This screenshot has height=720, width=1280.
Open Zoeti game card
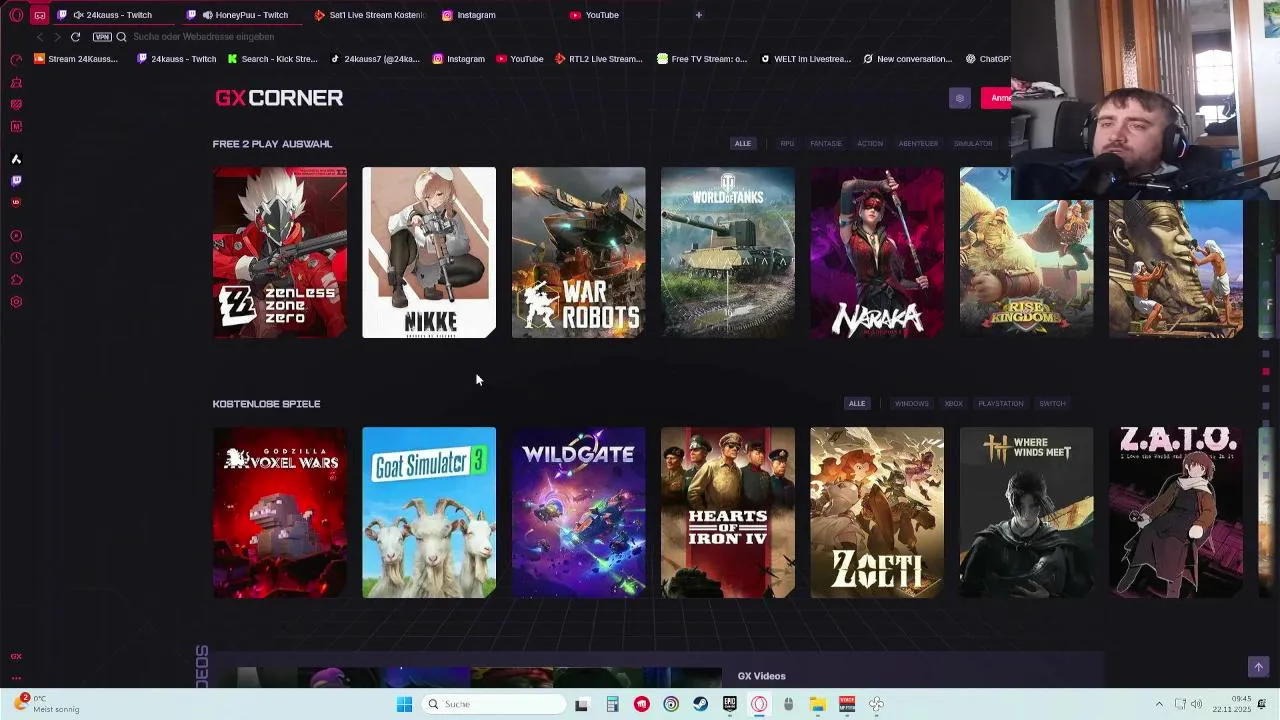click(x=877, y=513)
